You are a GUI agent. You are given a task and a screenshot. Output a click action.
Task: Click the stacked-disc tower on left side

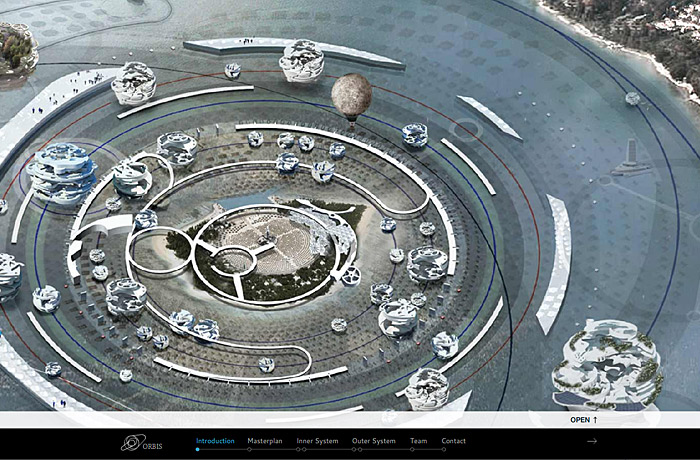point(61,170)
